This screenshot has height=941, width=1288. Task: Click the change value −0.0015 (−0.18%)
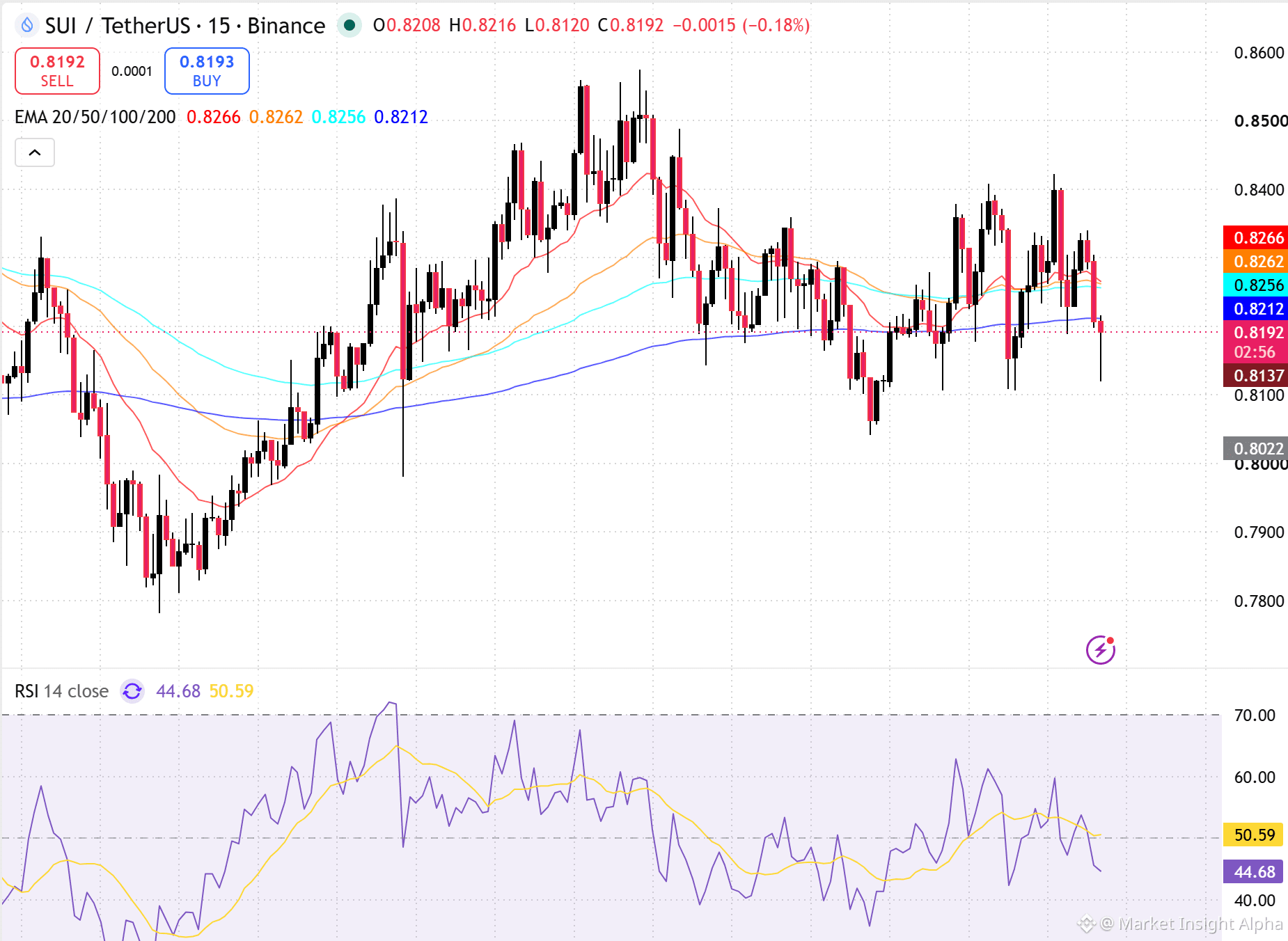[x=741, y=26]
